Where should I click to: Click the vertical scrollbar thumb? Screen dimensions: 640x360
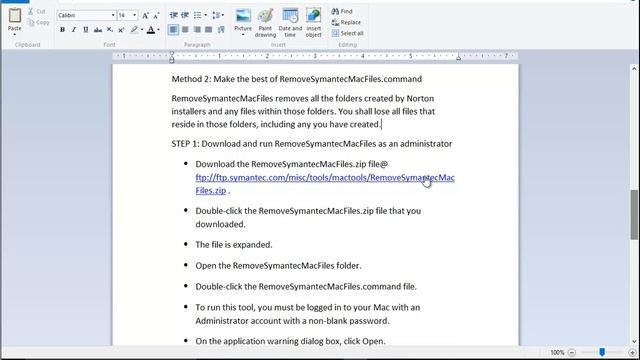(634, 215)
